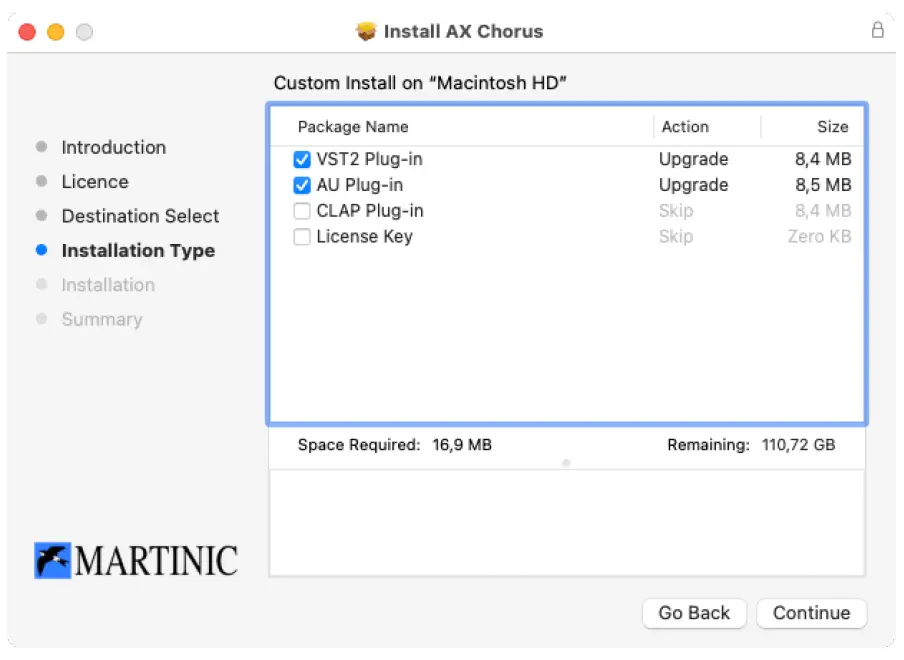Enable the CLAP Plug-in checkbox
The image size is (904, 660).
pyautogui.click(x=302, y=211)
